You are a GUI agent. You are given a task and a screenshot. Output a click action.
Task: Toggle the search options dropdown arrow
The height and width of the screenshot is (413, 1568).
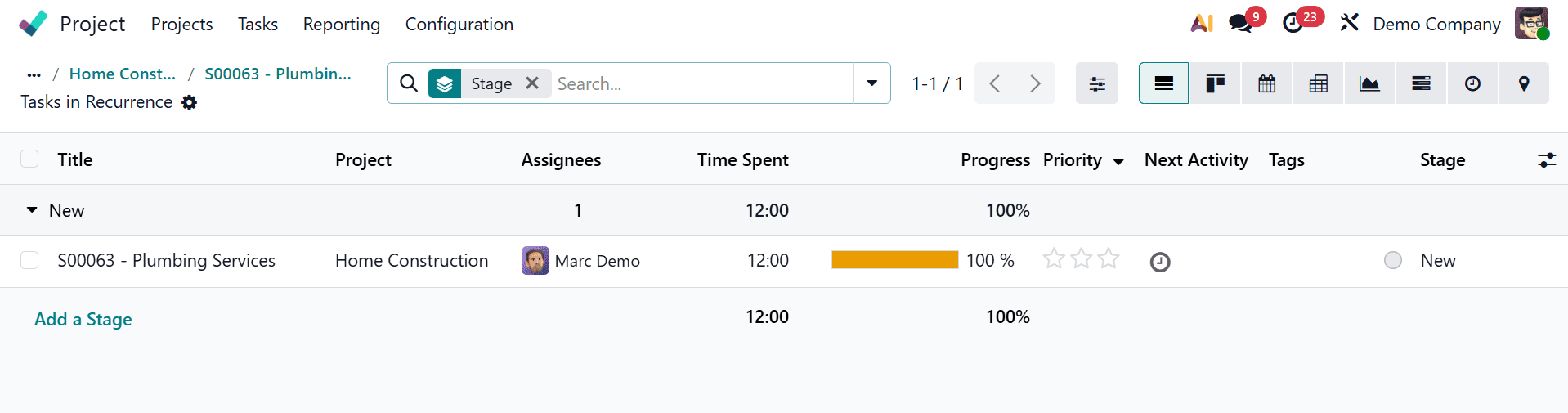872,83
